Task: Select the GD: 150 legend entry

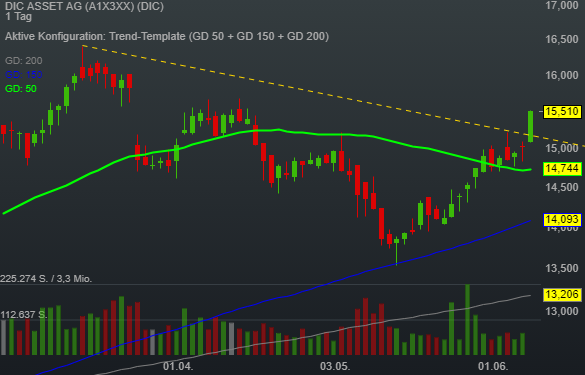Action: pos(24,75)
